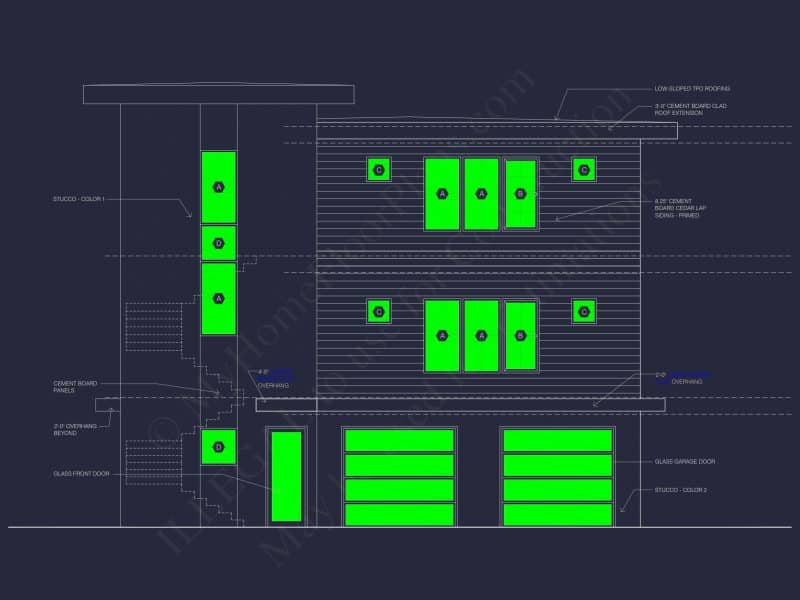Viewport: 800px width, 600px height.
Task: Click the bottom panel of the left garage door
Action: click(399, 514)
